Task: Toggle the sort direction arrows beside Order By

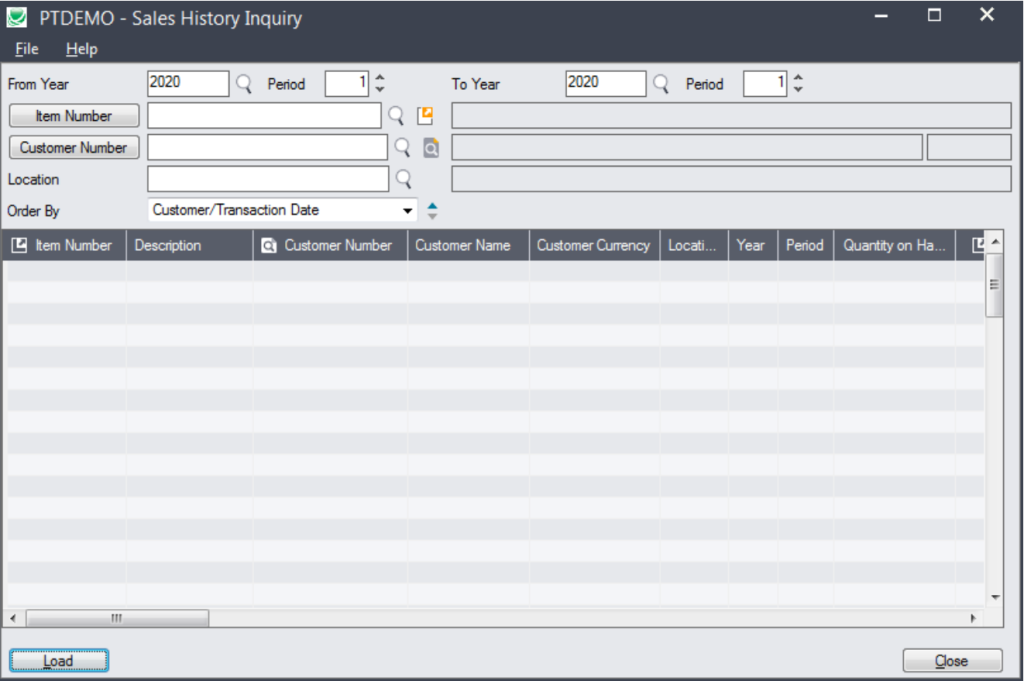Action: pyautogui.click(x=432, y=210)
